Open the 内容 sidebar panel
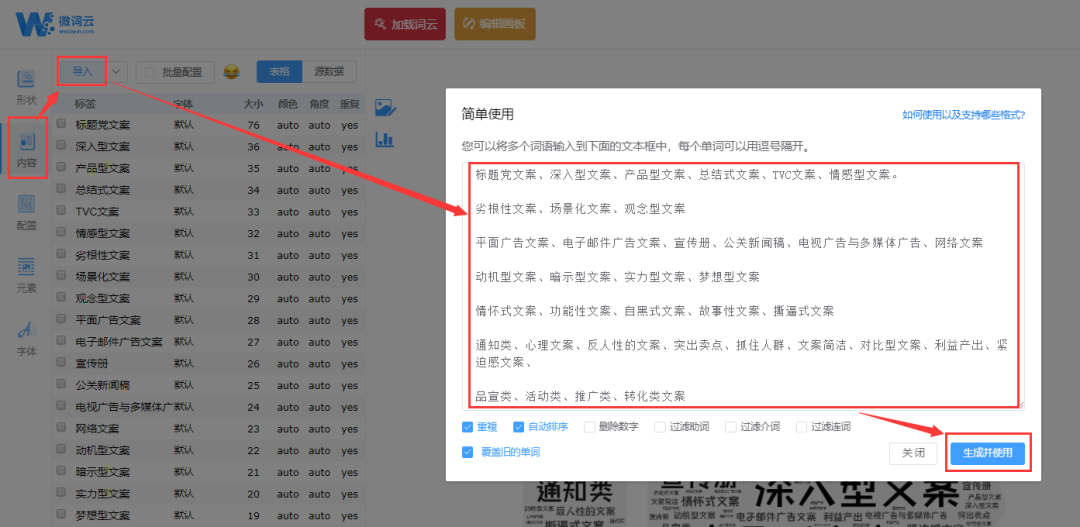The image size is (1080, 527). tap(27, 149)
